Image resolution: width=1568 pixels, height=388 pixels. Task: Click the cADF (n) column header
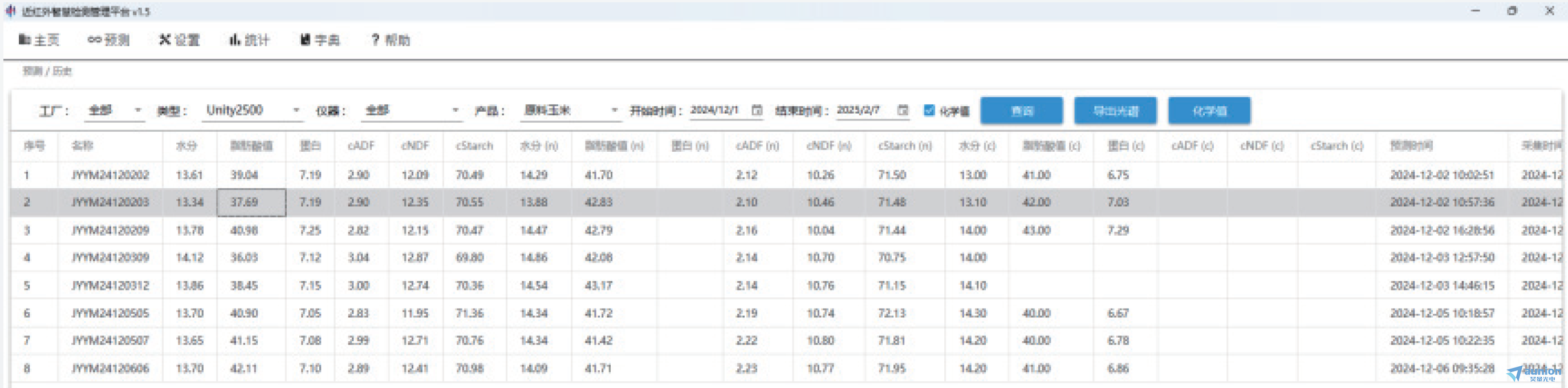[x=757, y=146]
